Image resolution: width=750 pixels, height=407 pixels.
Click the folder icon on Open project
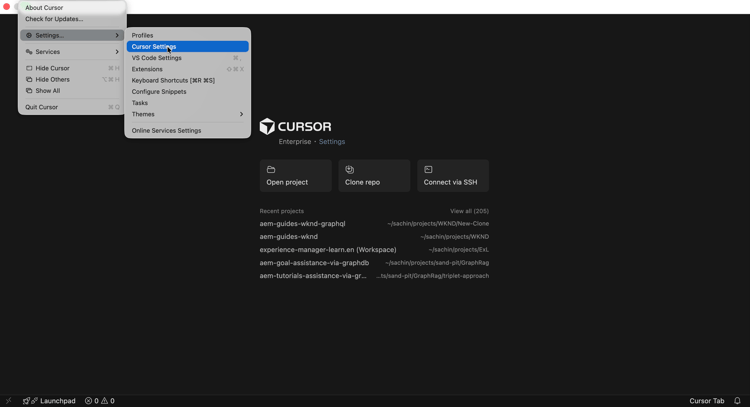click(x=271, y=169)
